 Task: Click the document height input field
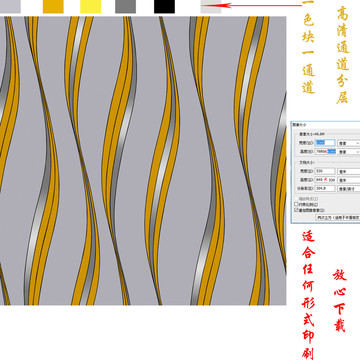pyautogui.click(x=325, y=180)
